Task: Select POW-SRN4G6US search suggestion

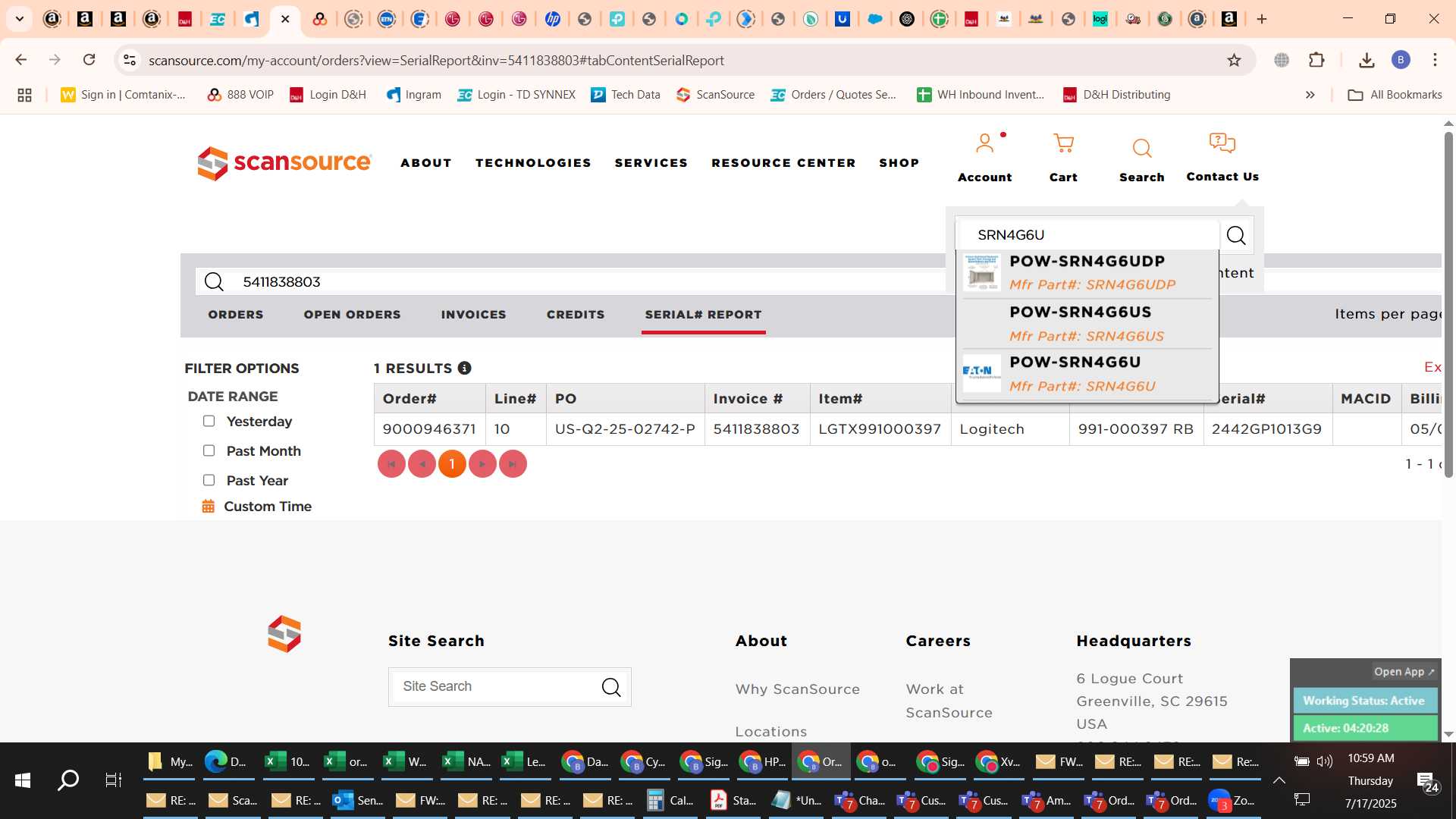Action: (x=1087, y=324)
